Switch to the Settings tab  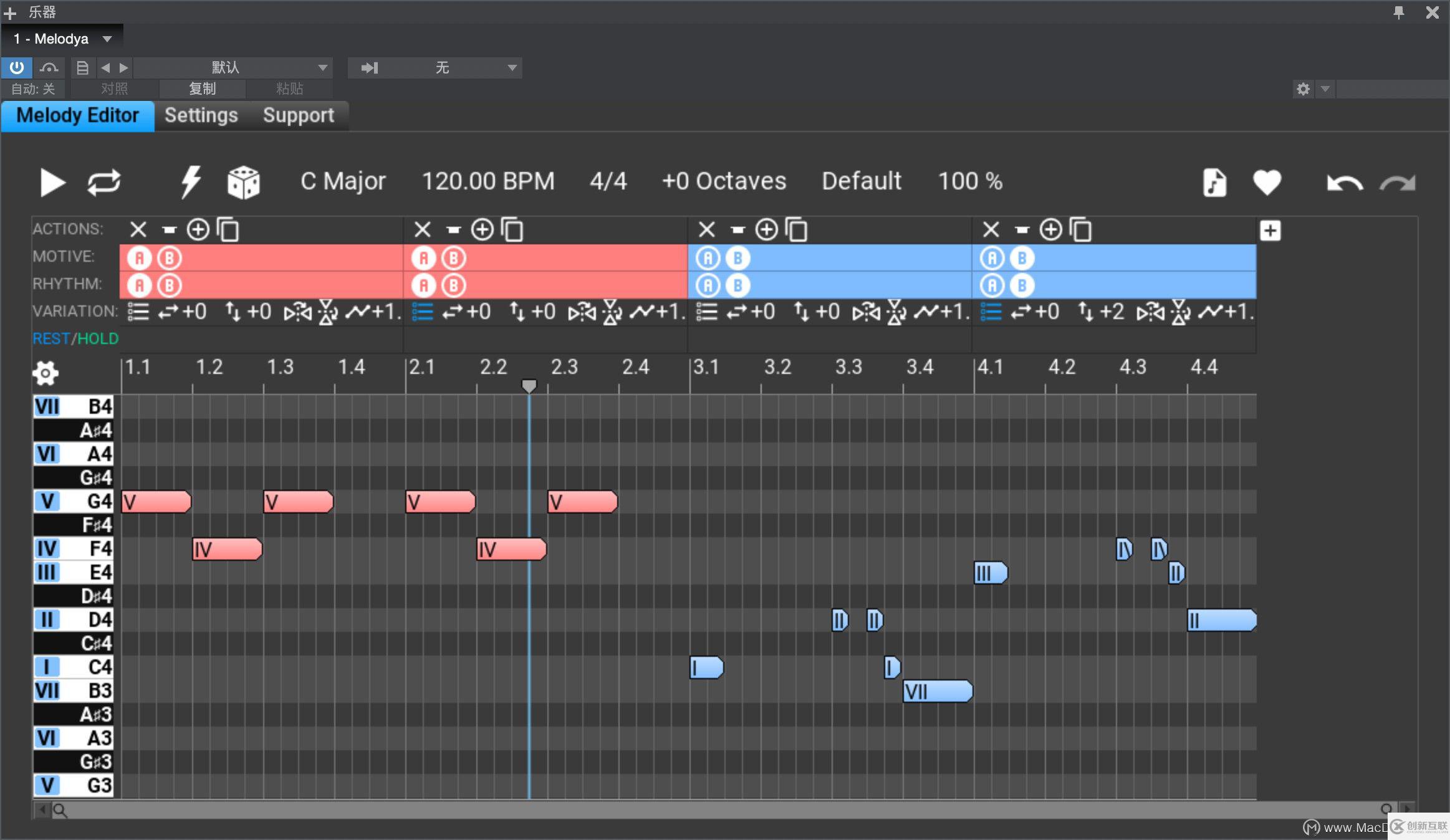click(x=201, y=115)
